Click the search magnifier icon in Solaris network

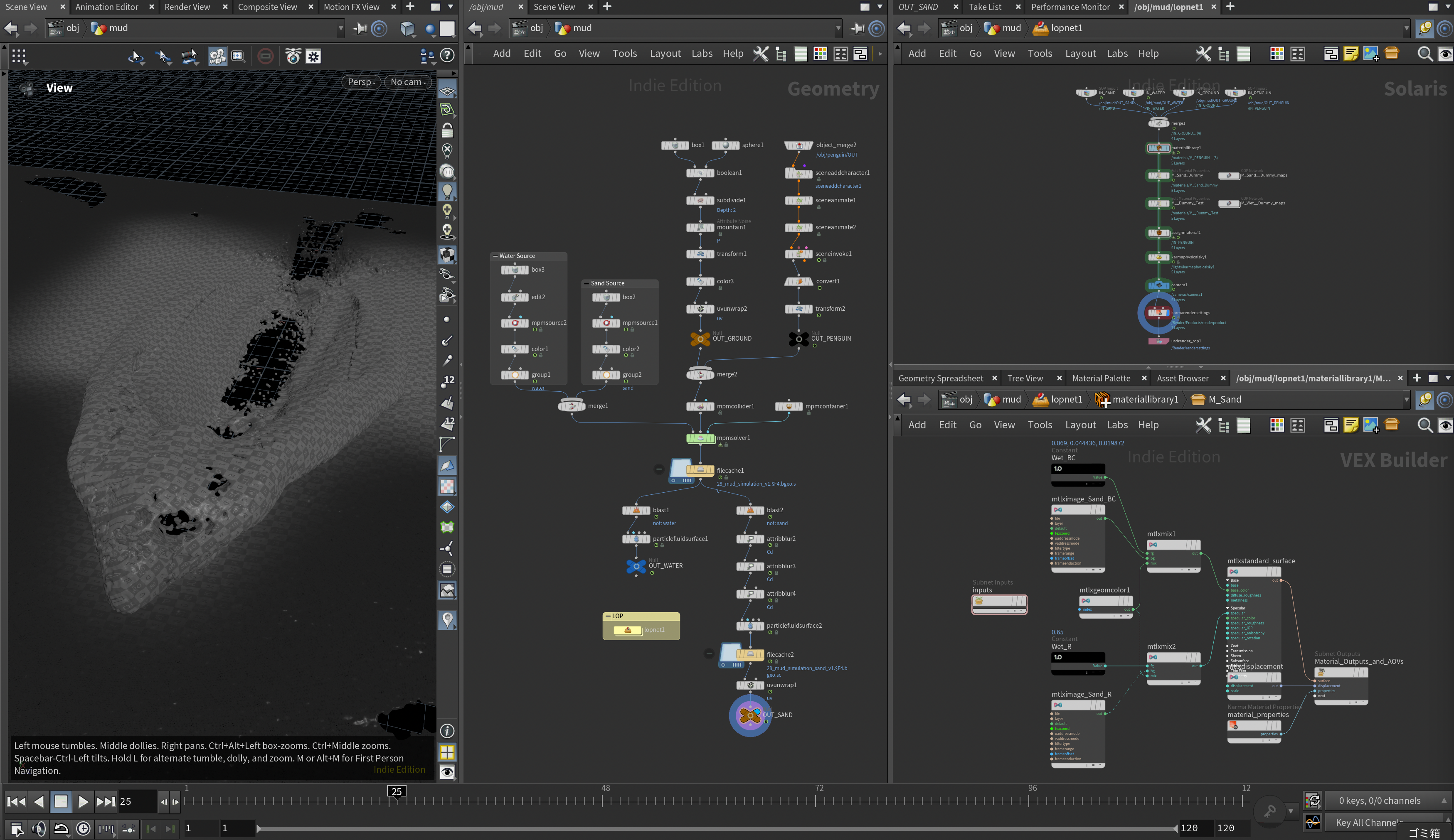(x=1424, y=54)
